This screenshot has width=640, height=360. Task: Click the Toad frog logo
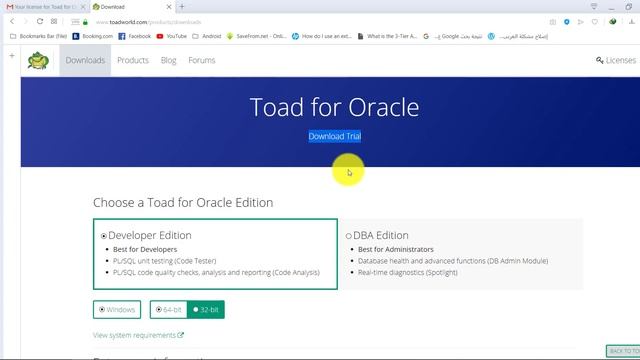coord(38,60)
